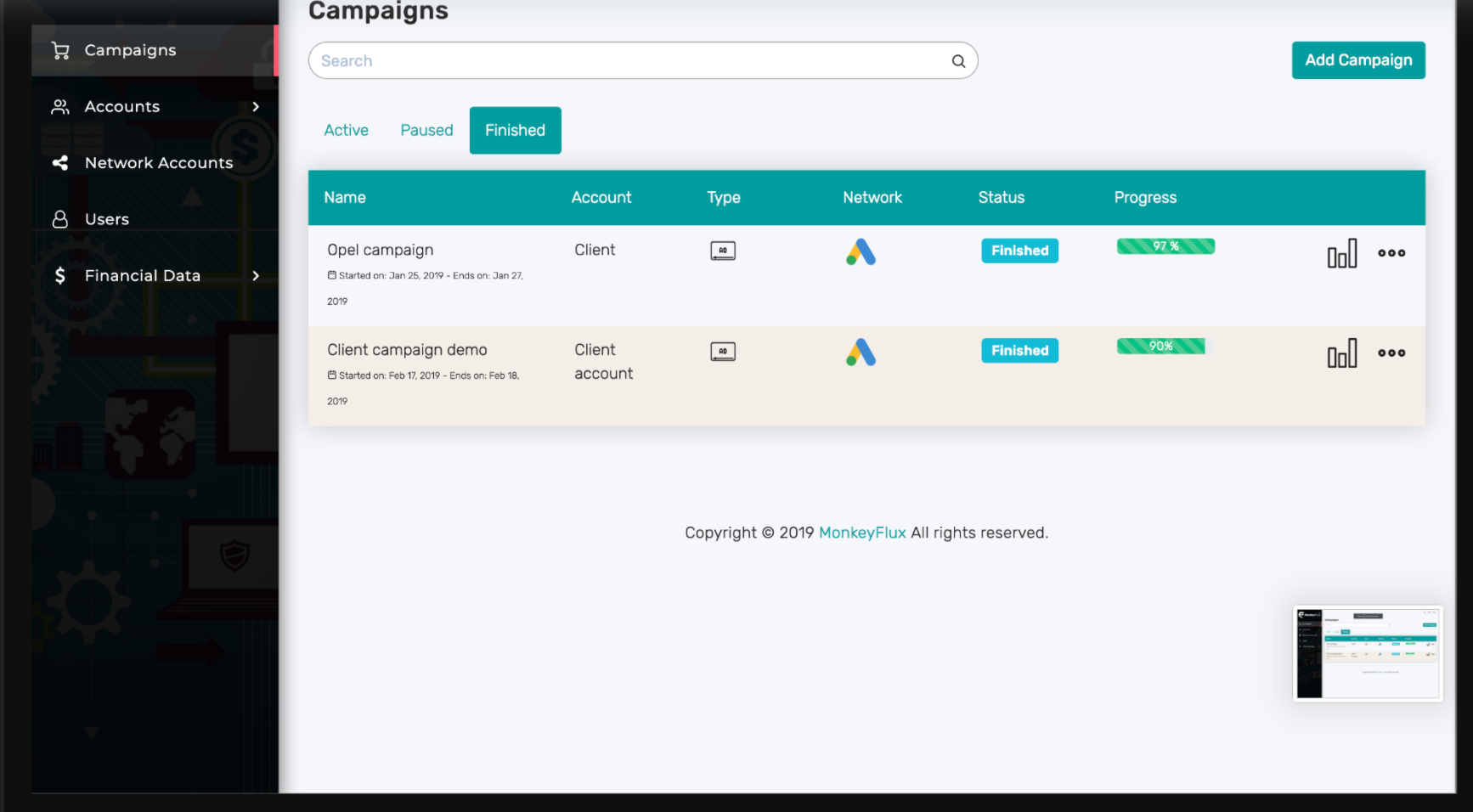Click the search magnifier icon

coord(957,60)
